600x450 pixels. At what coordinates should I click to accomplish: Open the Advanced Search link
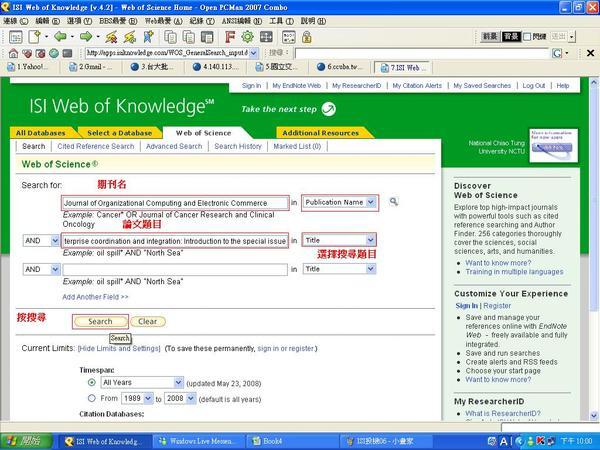174,146
